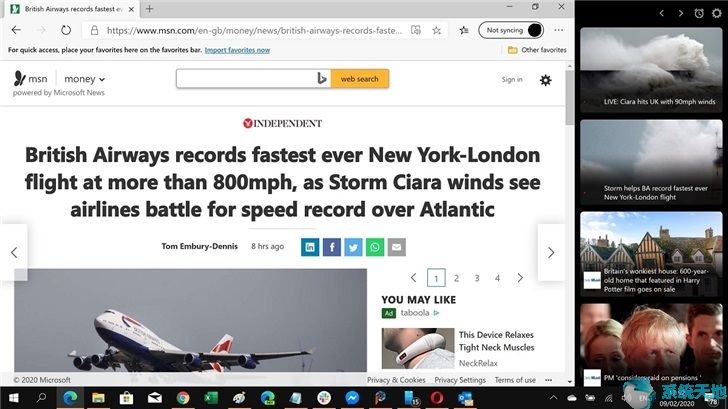Go back using the browser back arrow

pos(16,30)
